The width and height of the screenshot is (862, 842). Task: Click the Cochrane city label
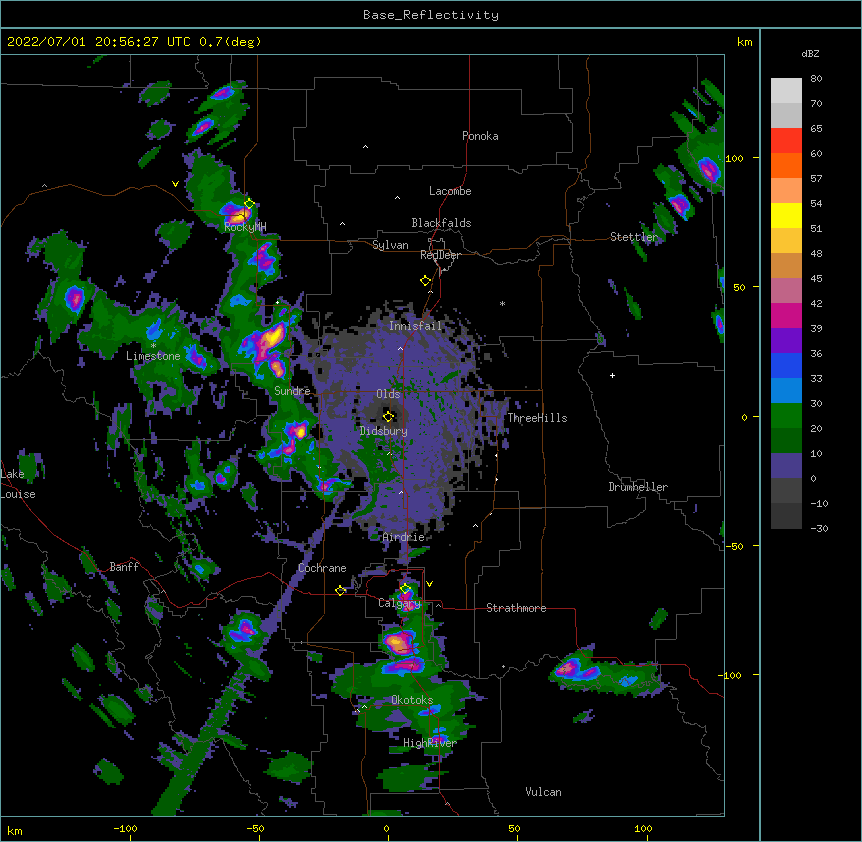point(322,568)
